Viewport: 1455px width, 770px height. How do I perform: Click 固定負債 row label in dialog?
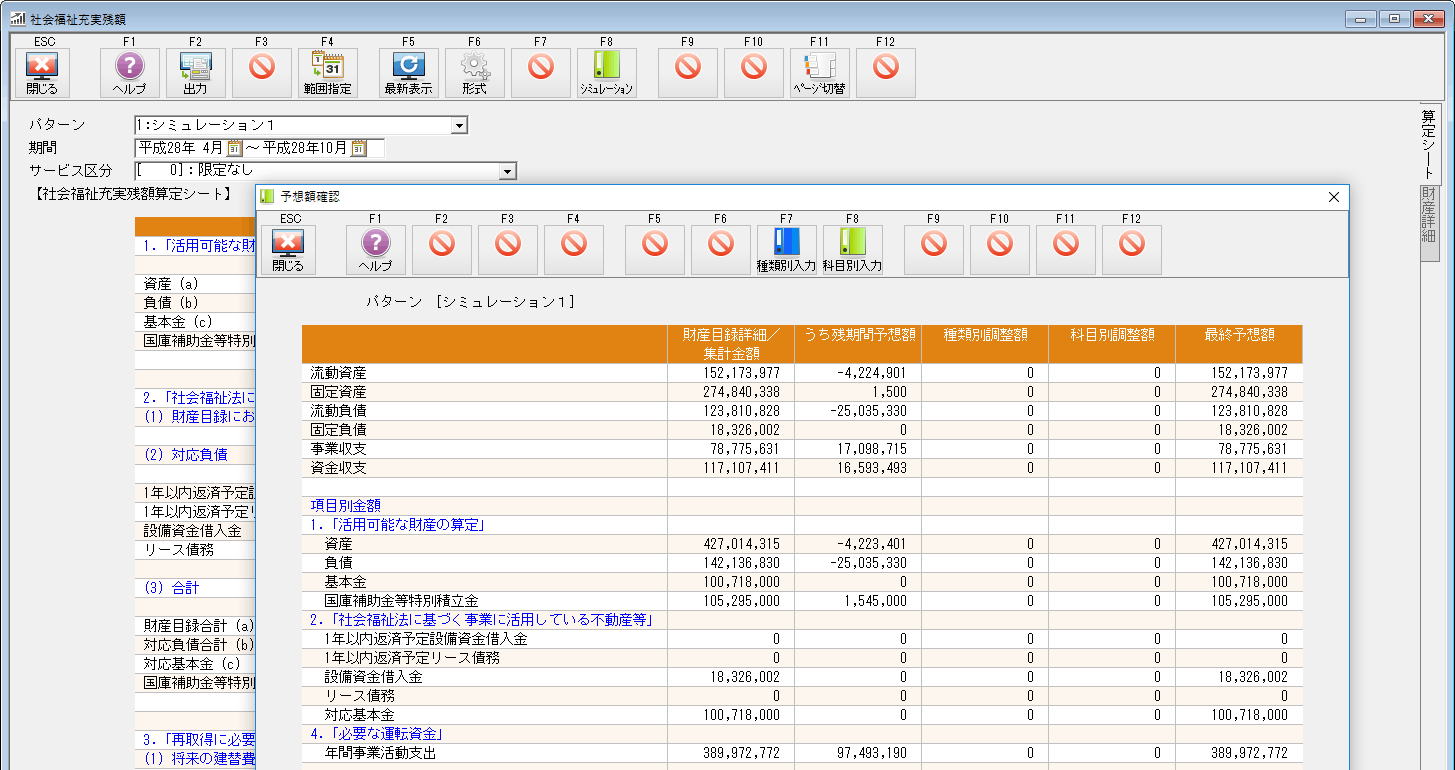339,430
